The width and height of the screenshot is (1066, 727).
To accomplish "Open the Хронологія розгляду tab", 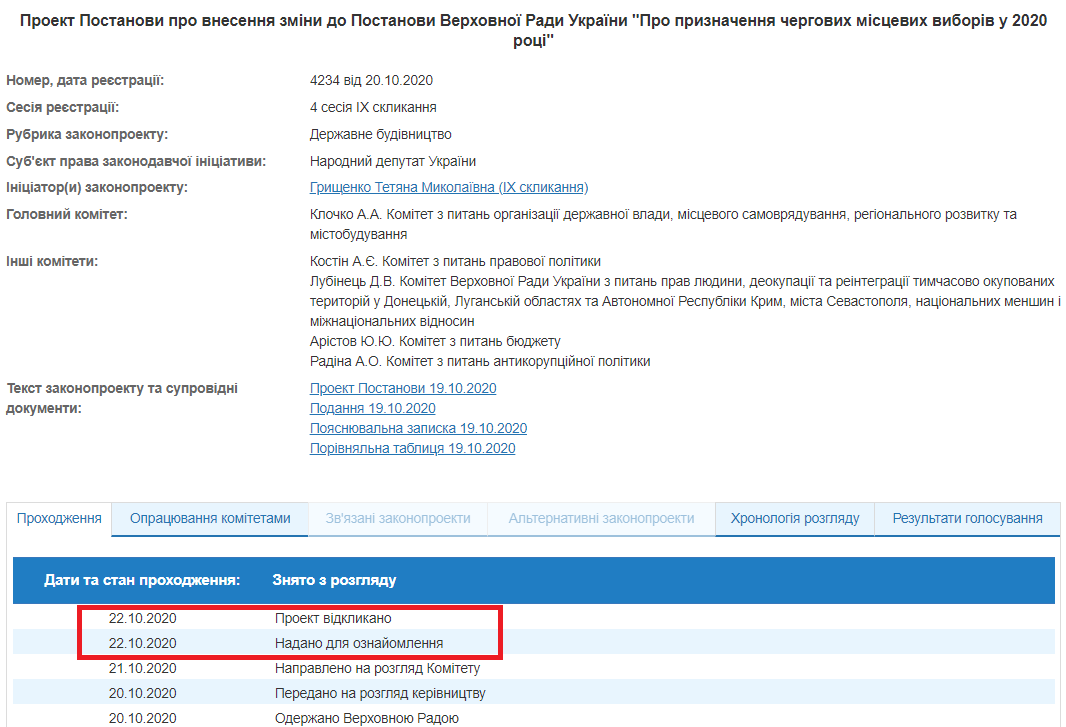I will coord(795,518).
